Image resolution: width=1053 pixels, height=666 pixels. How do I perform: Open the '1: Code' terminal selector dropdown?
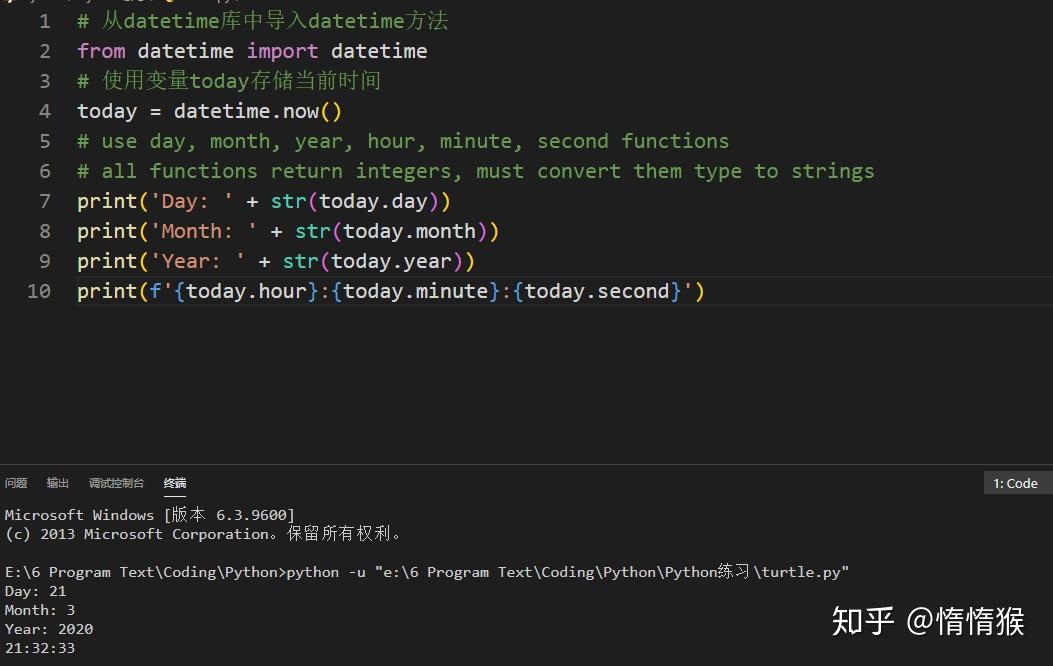pyautogui.click(x=1016, y=483)
